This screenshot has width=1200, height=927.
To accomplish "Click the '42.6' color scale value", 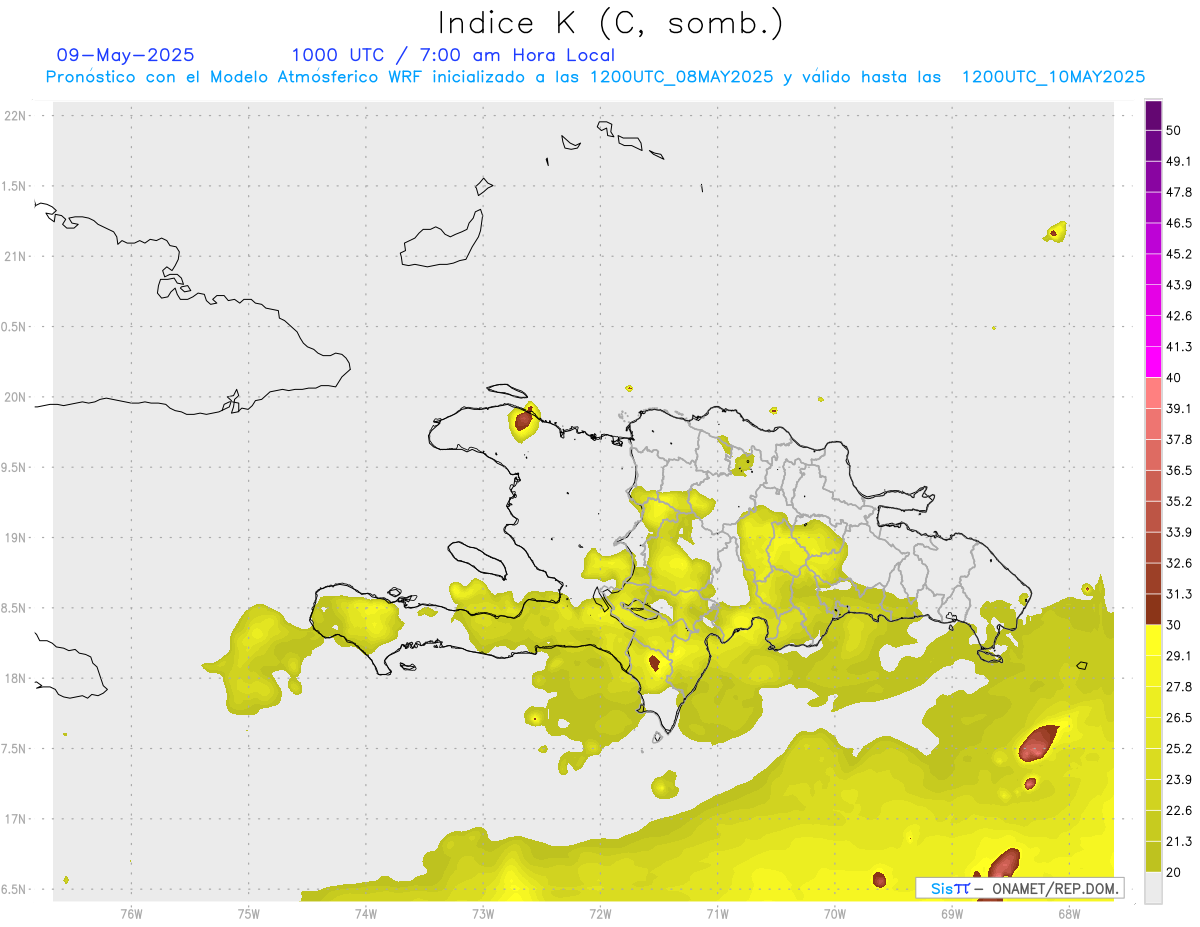I will pos(1179,317).
